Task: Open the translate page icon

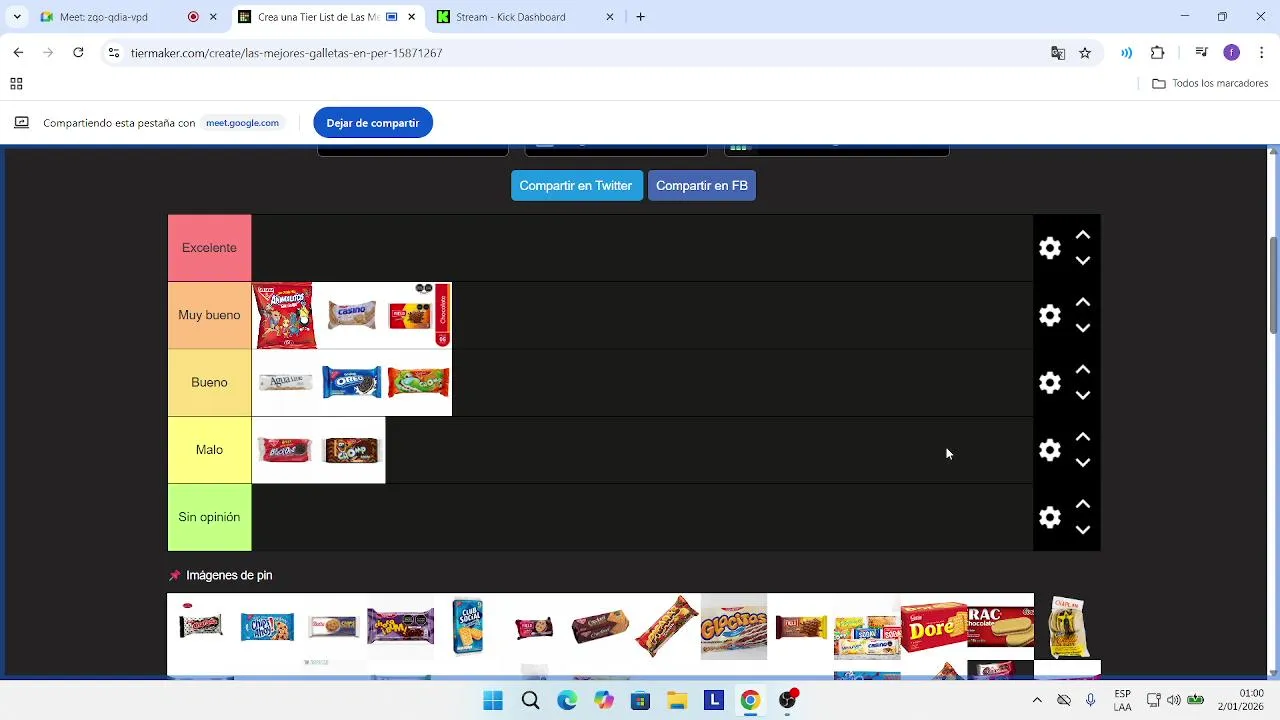Action: (1058, 53)
